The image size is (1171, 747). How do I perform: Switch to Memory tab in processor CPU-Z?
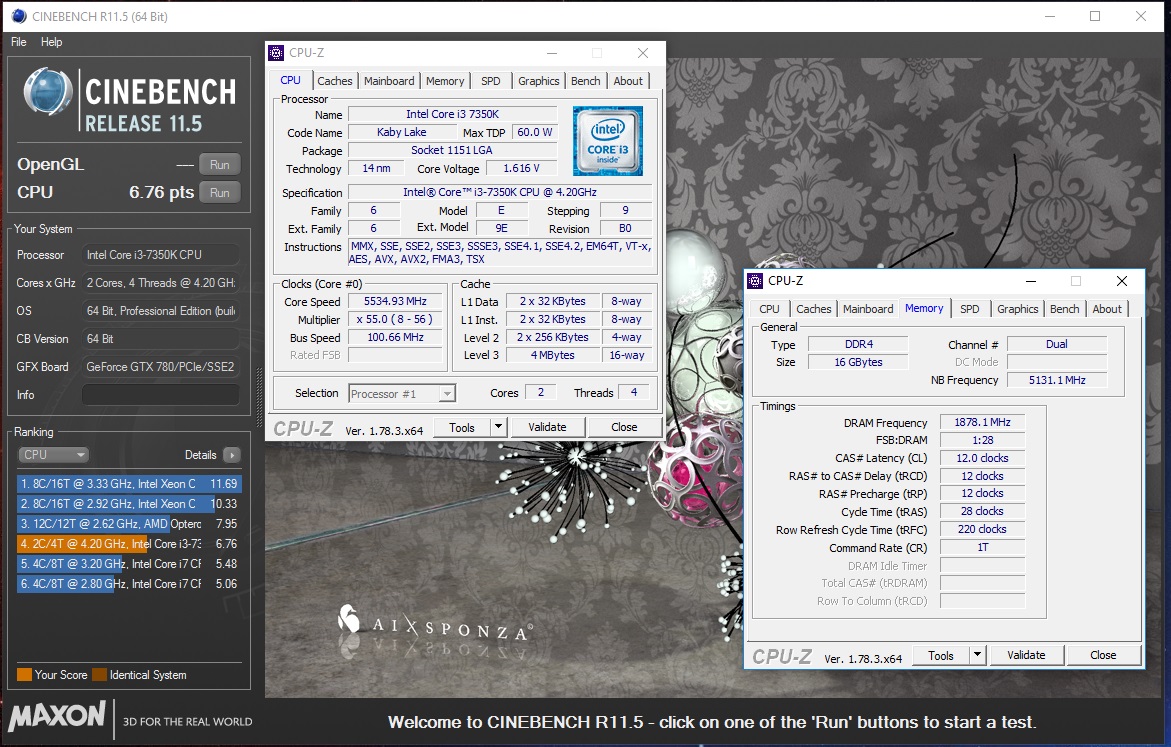[445, 81]
